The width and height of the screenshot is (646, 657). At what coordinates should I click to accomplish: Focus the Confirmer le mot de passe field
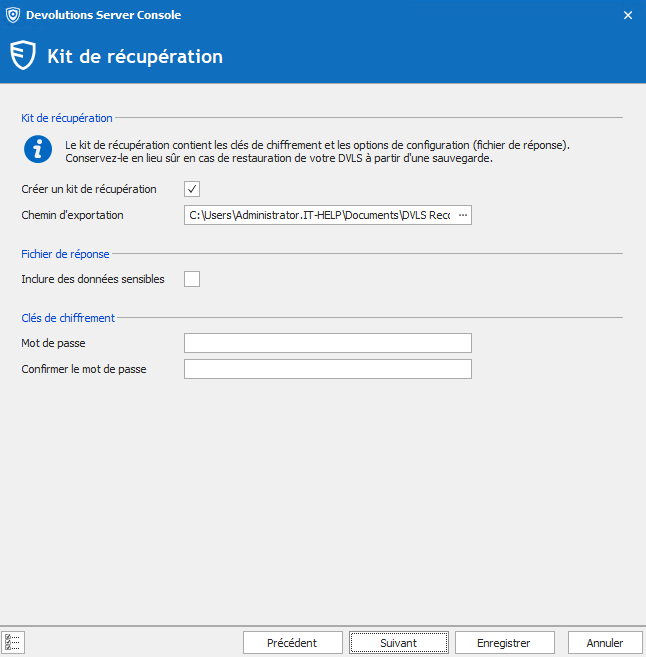click(327, 369)
